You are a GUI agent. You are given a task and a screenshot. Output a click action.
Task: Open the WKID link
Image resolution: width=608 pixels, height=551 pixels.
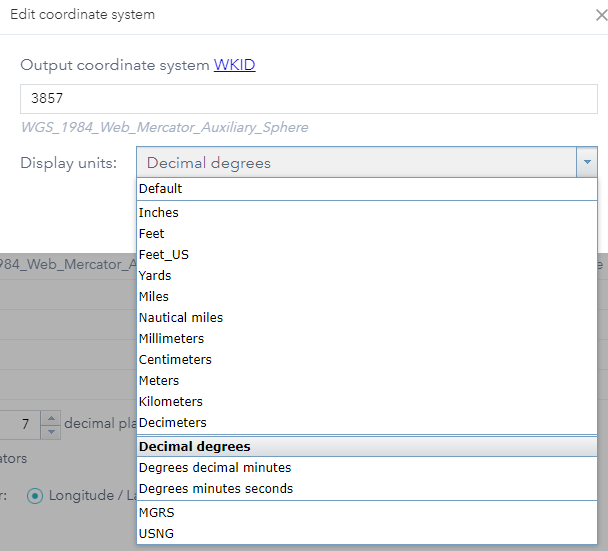click(234, 65)
